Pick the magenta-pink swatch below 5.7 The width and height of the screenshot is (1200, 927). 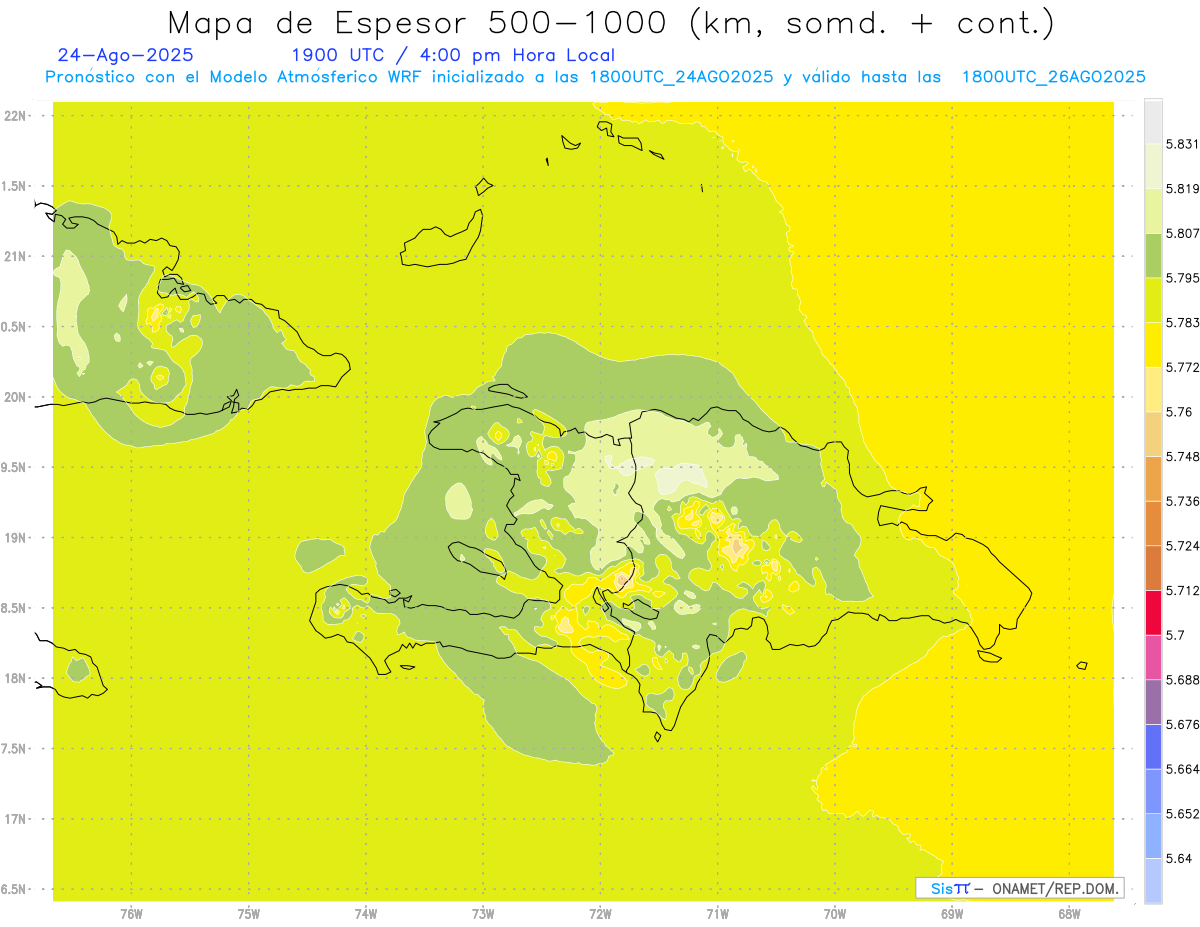pyautogui.click(x=1153, y=657)
